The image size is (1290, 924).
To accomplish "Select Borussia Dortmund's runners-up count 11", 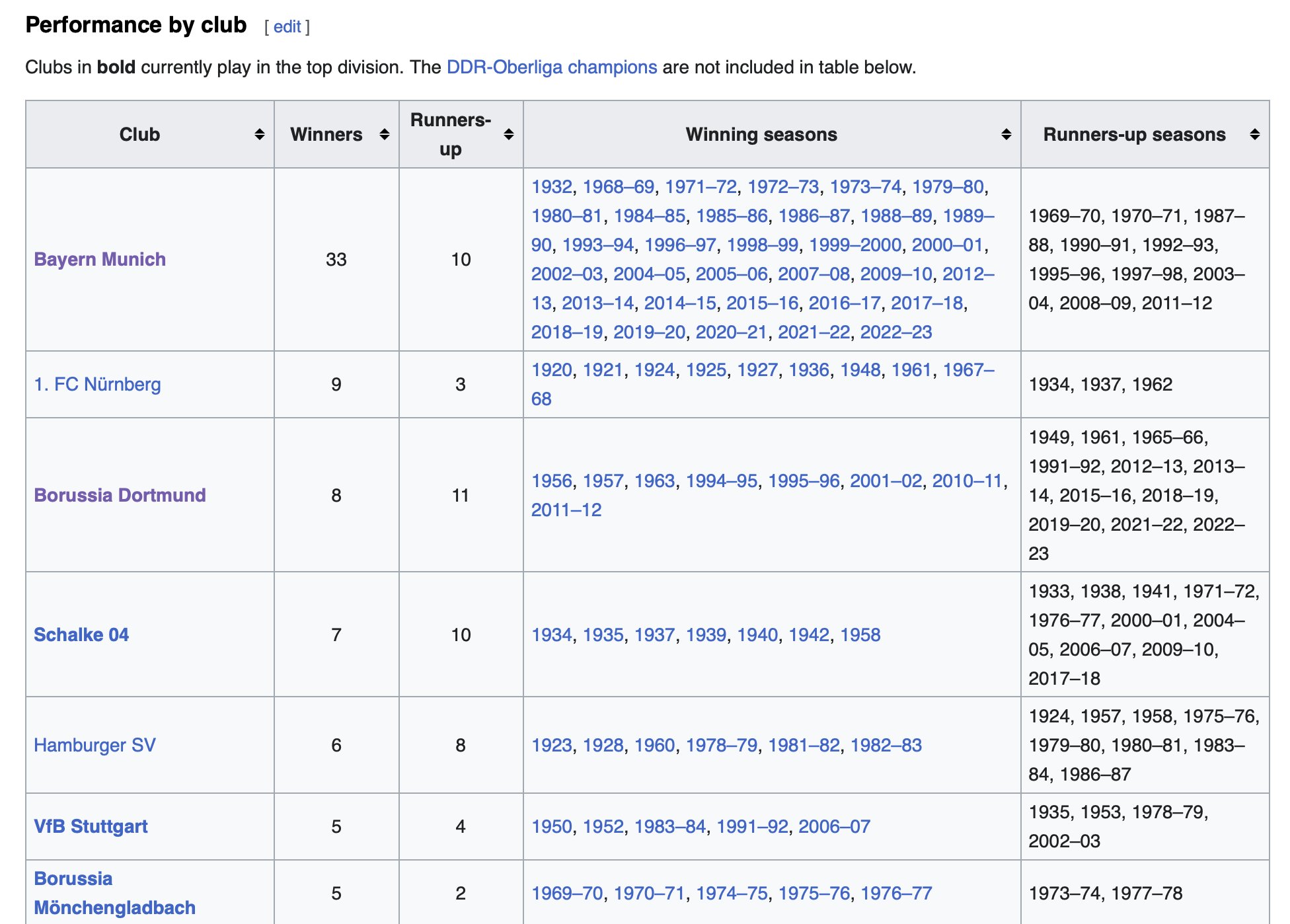I will 461,495.
